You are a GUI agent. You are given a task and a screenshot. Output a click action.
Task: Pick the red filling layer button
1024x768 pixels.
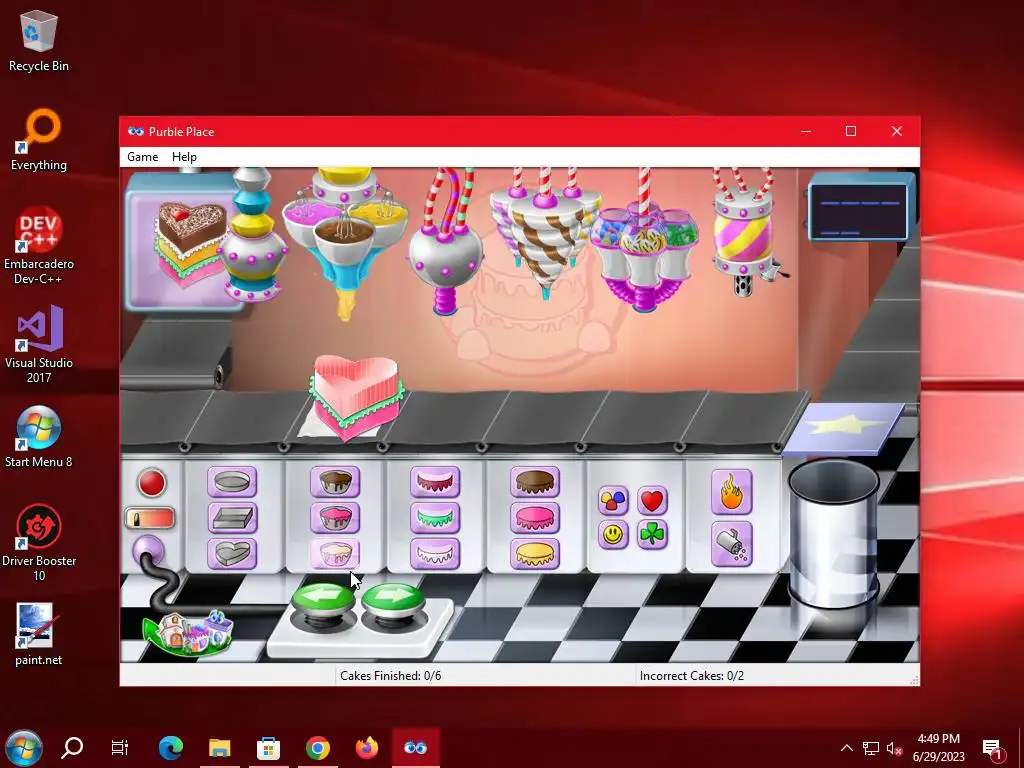pos(435,483)
